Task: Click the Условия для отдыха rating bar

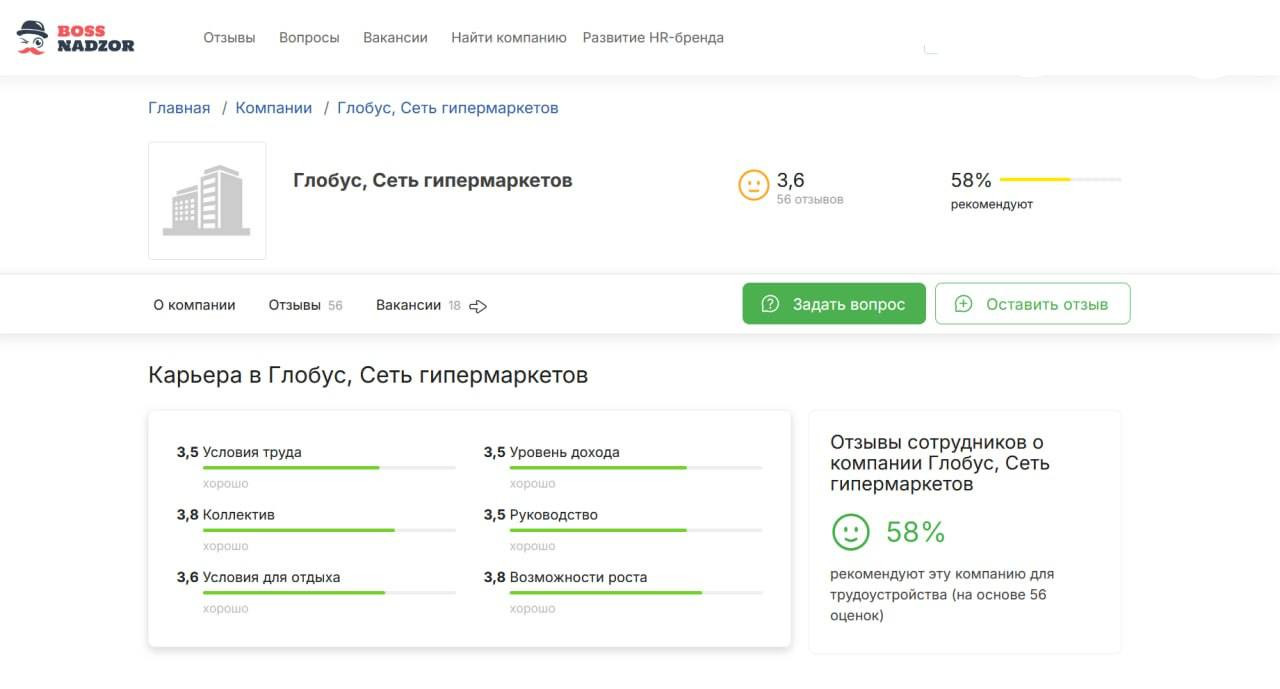Action: click(x=329, y=592)
